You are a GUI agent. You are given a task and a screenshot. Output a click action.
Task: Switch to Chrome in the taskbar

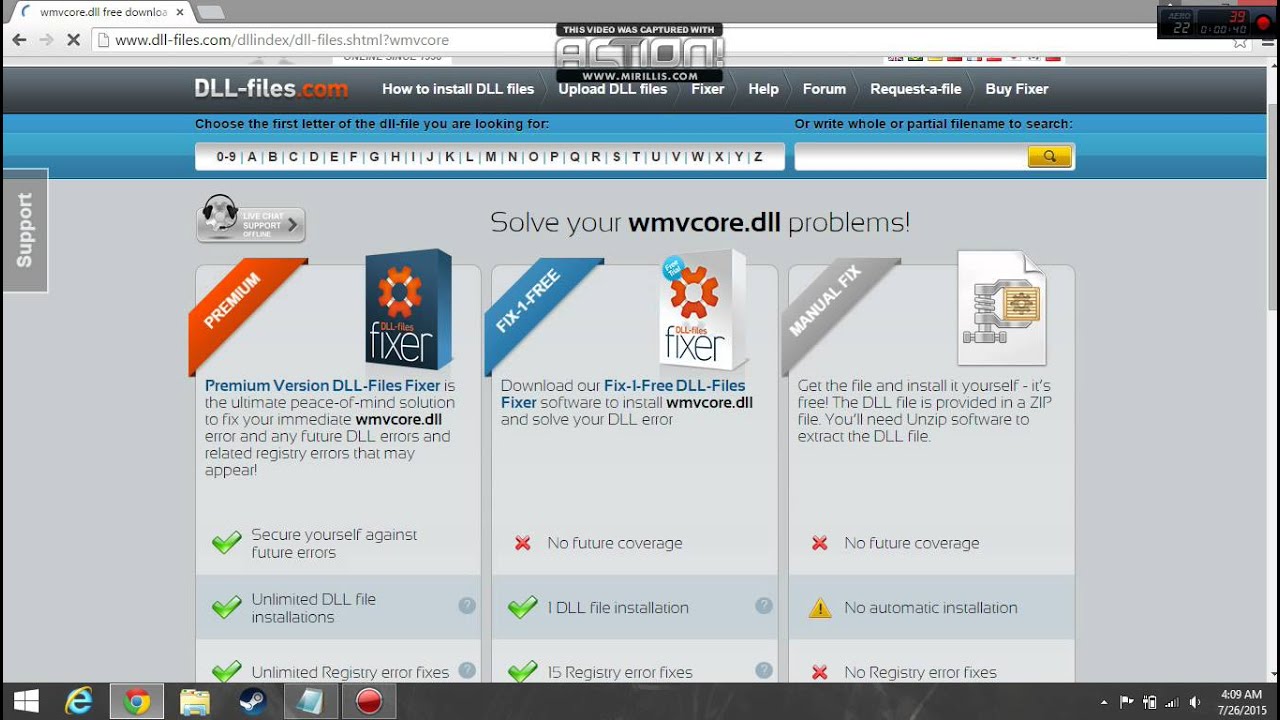(x=137, y=702)
